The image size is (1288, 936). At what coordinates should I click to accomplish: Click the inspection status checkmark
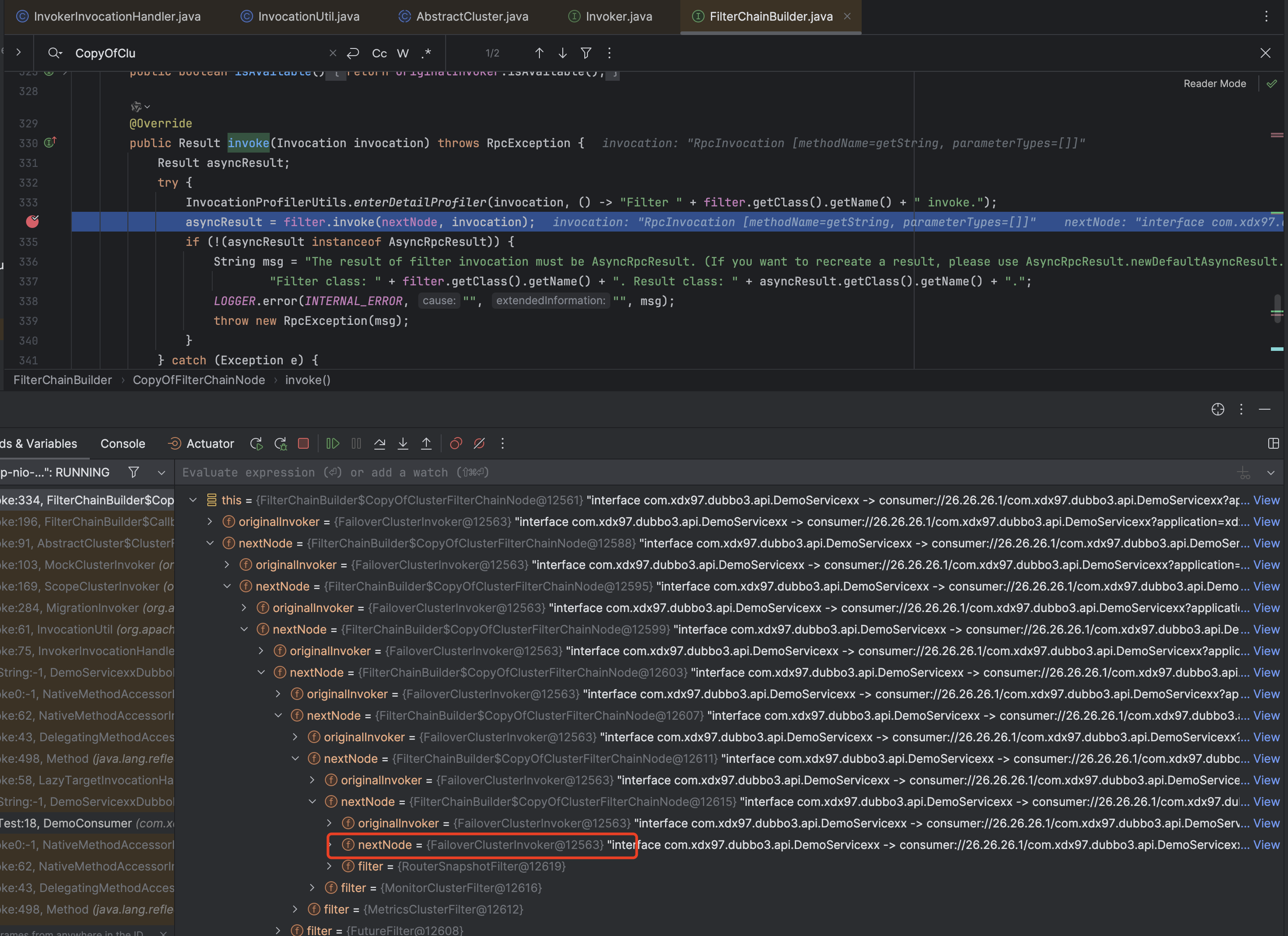[1271, 83]
